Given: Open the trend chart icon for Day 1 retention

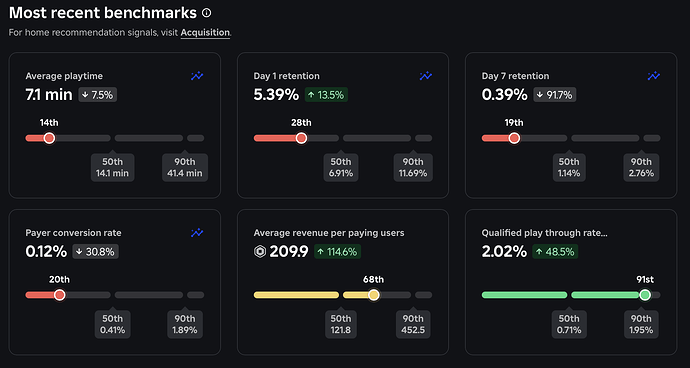Looking at the screenshot, I should coord(426,76).
